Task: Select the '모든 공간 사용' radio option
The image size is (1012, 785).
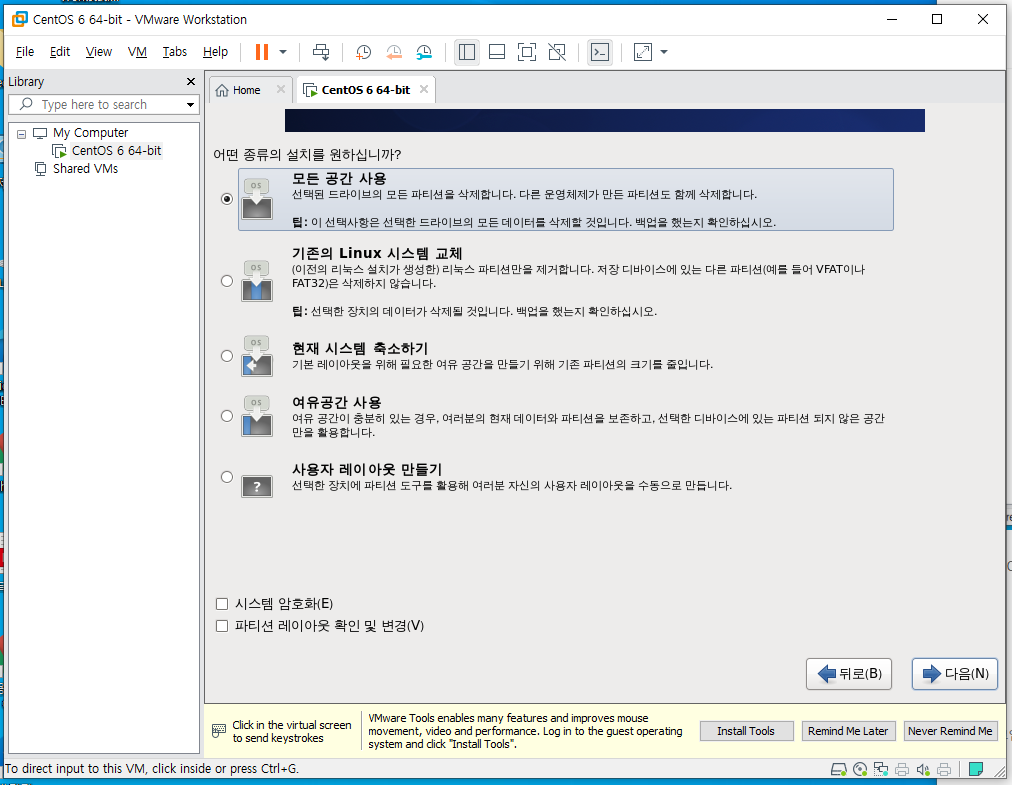Action: (227, 199)
